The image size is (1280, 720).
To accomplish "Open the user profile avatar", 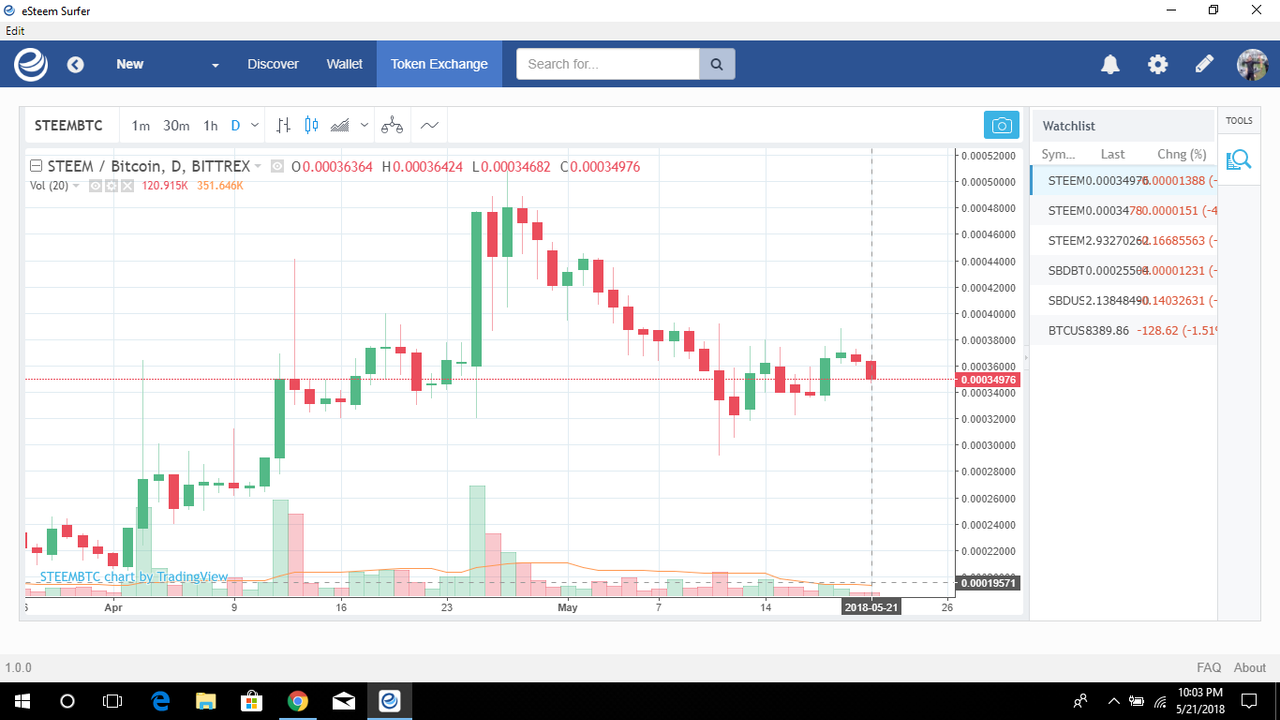I will click(1252, 65).
